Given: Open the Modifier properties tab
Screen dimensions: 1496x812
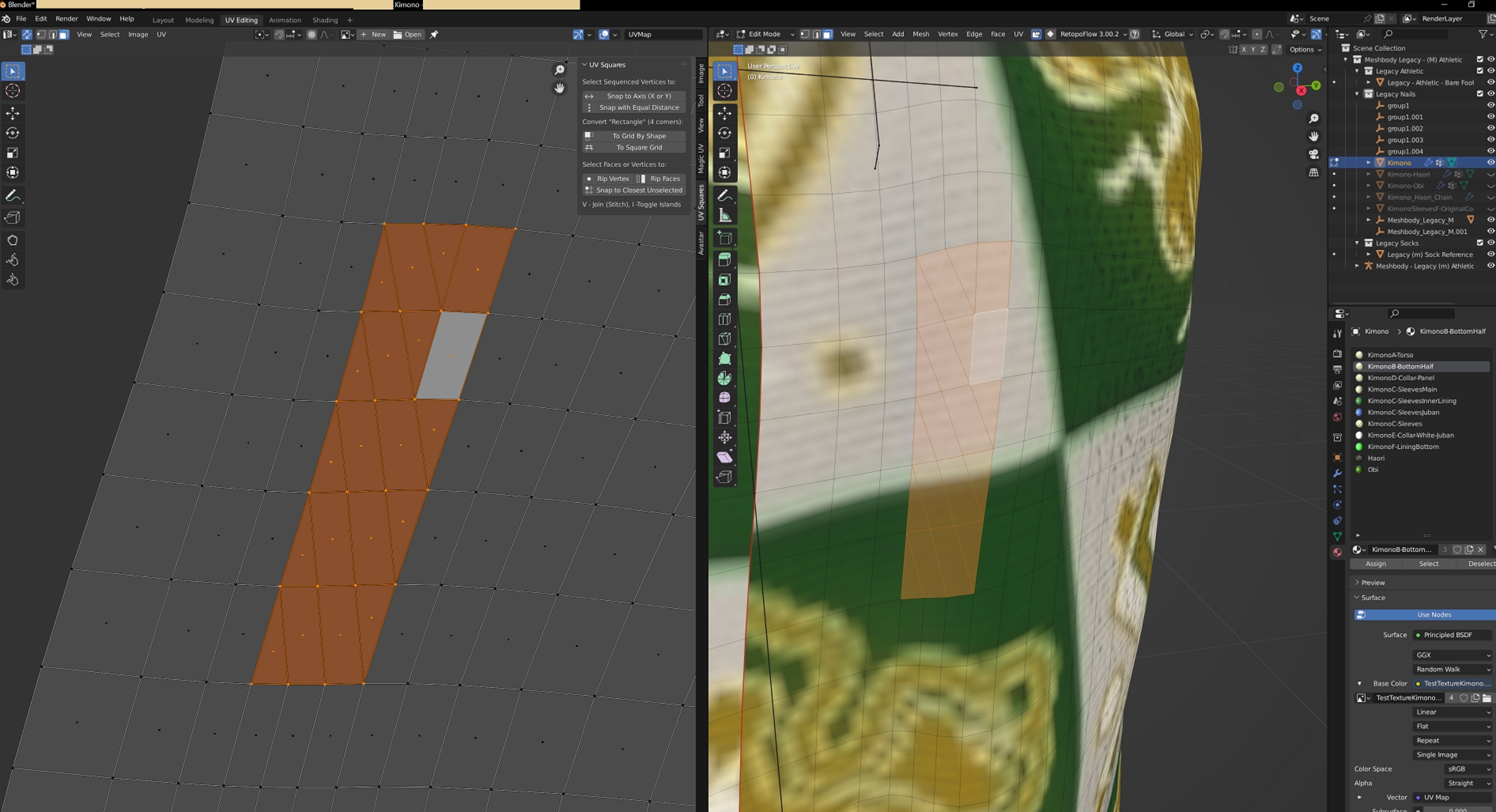Looking at the screenshot, I should point(1337,473).
